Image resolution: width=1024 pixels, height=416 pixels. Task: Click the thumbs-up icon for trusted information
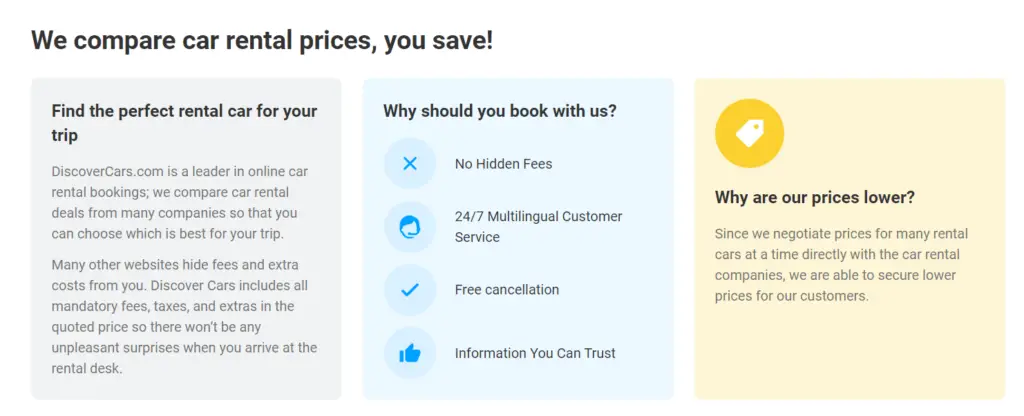(409, 353)
